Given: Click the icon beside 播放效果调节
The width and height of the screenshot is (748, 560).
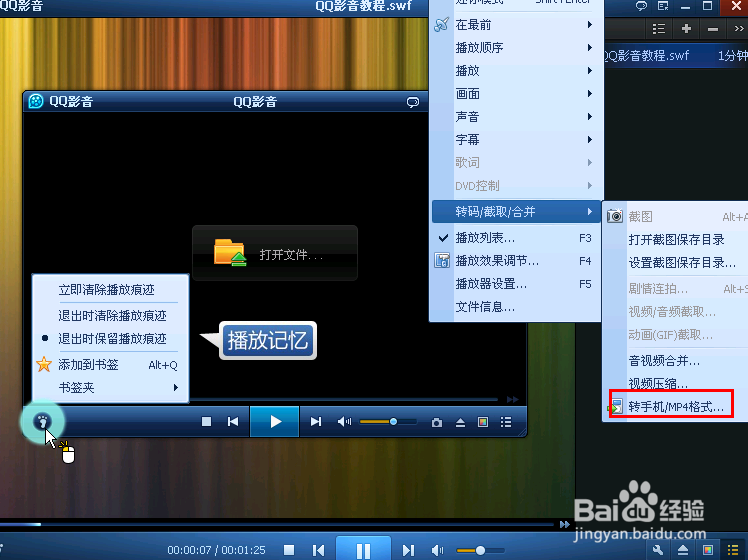Looking at the screenshot, I should click(x=442, y=260).
